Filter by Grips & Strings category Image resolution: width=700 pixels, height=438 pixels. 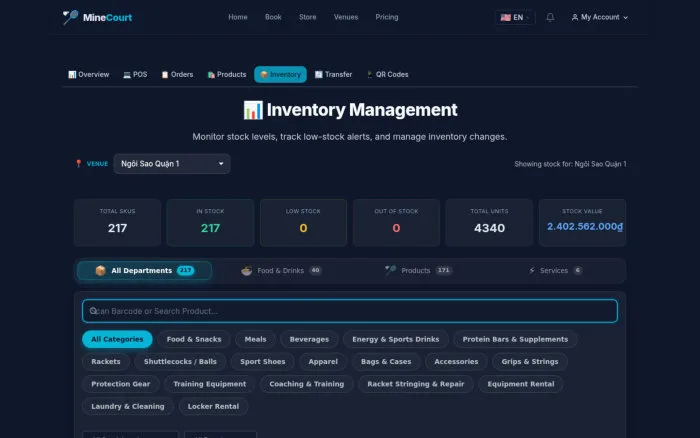(x=529, y=362)
